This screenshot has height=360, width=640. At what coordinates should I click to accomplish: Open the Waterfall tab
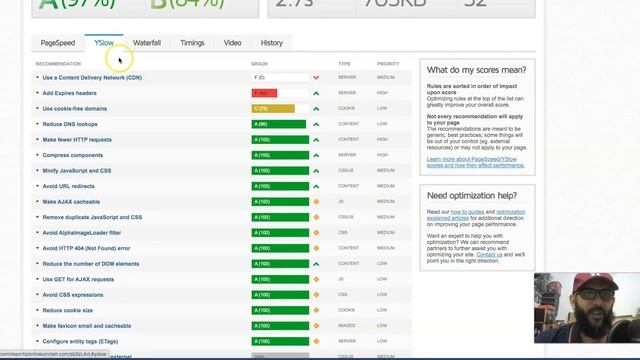[147, 43]
